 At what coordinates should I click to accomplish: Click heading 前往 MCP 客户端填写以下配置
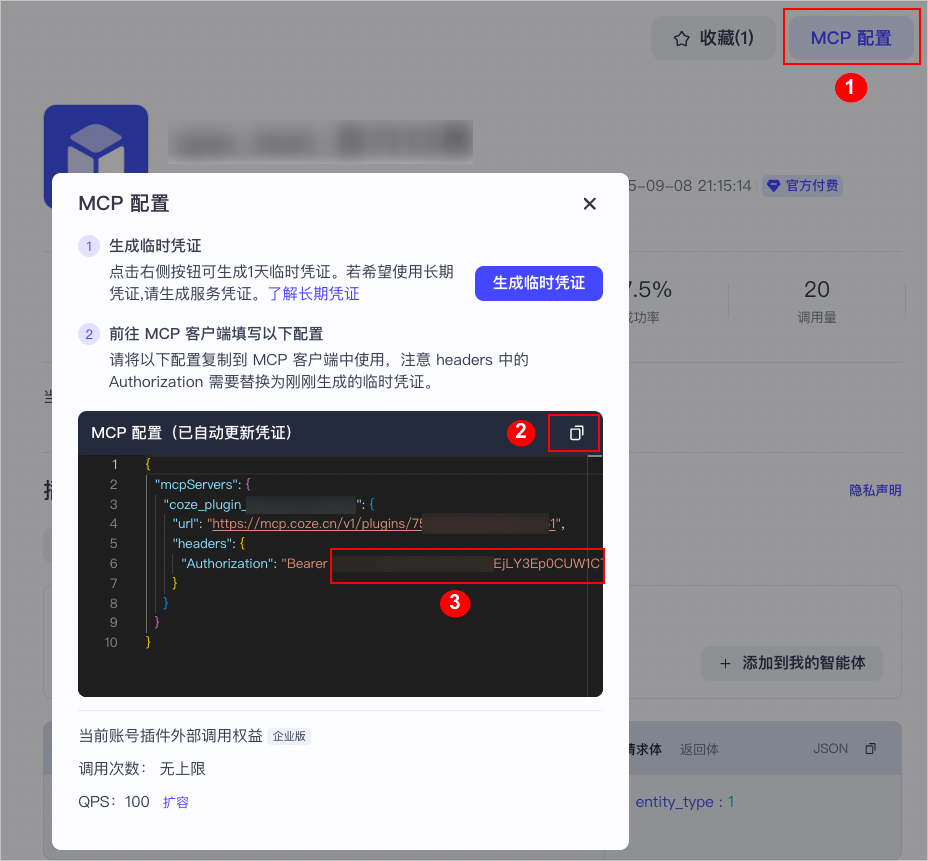click(216, 334)
